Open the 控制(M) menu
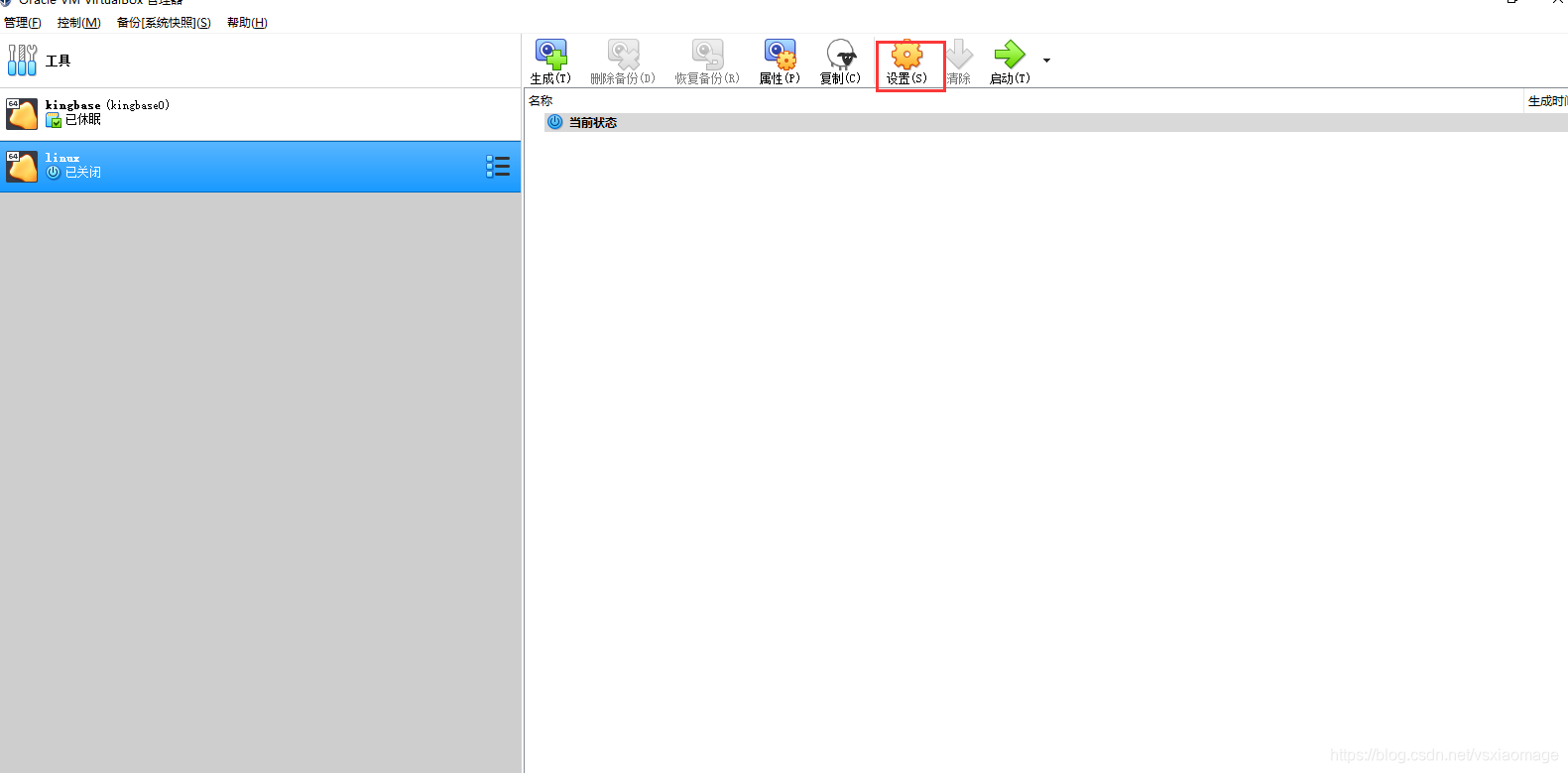This screenshot has width=1568, height=773. click(79, 23)
